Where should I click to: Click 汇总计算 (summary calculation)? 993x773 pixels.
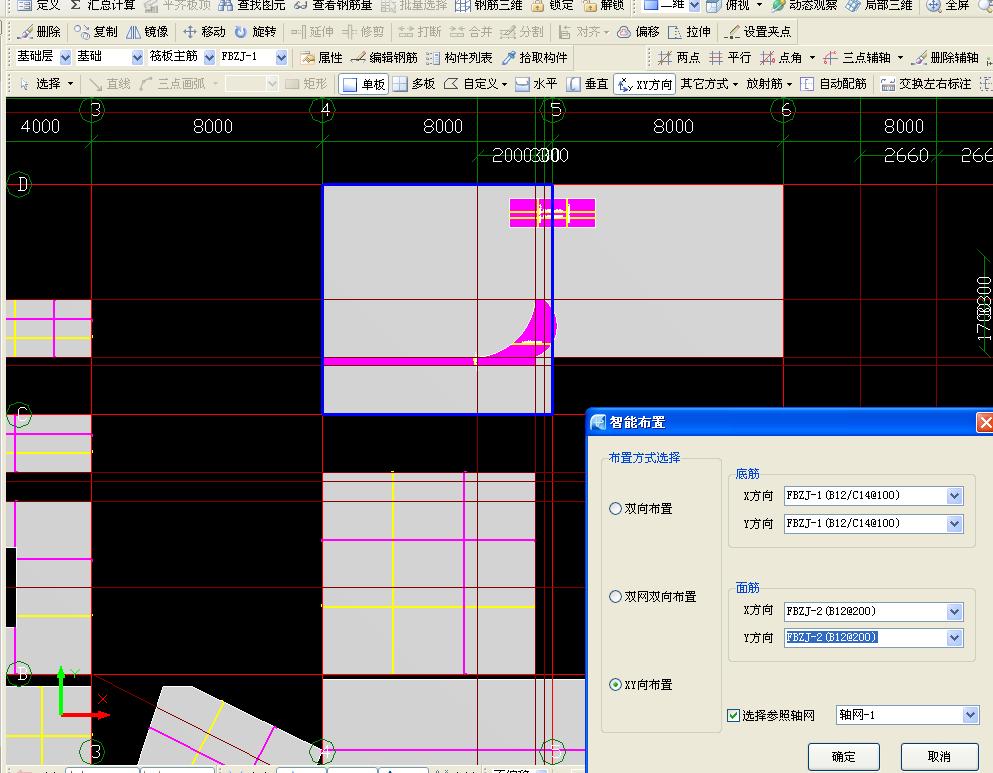coord(103,6)
